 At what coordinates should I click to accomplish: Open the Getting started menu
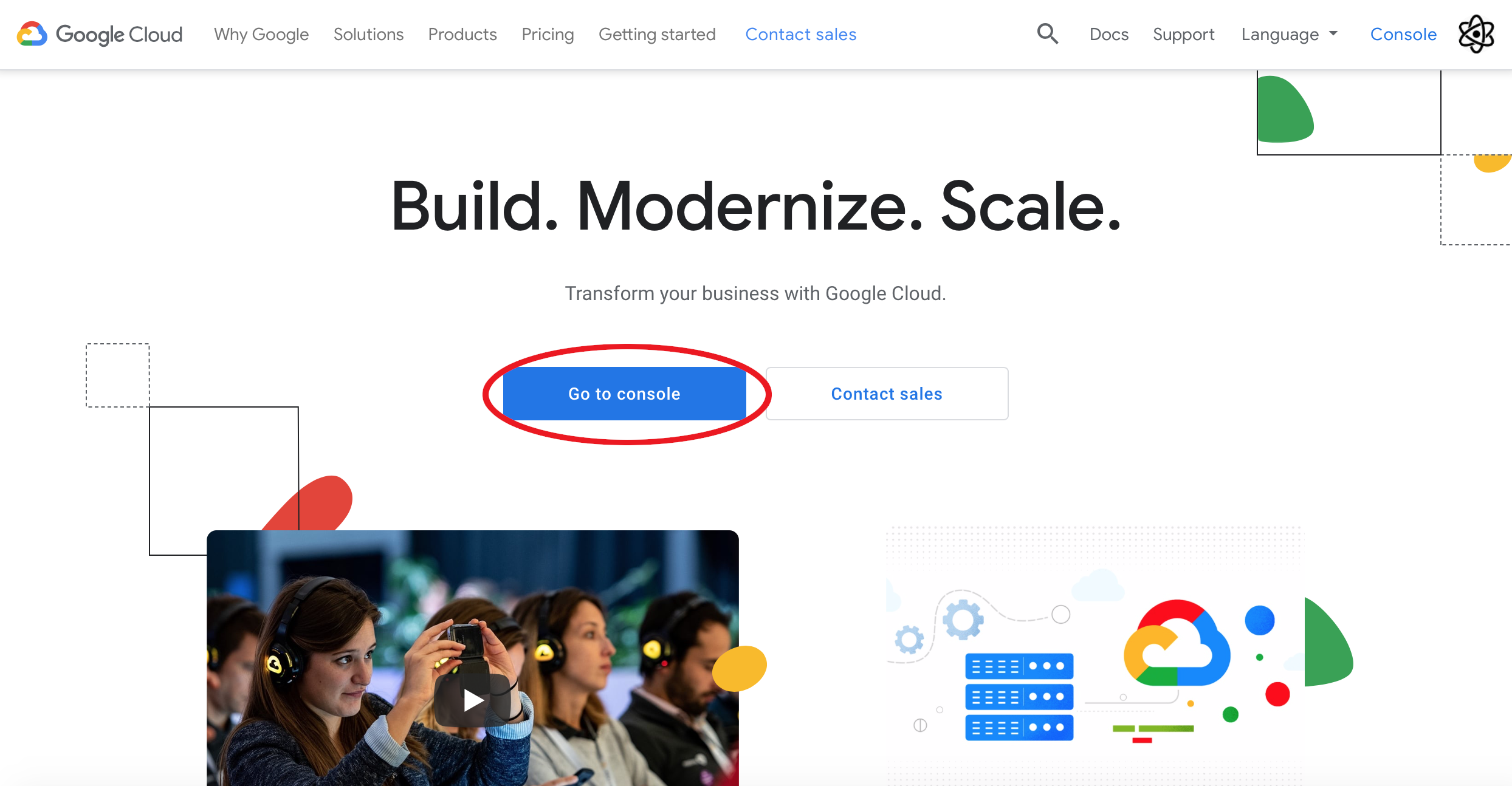click(657, 35)
